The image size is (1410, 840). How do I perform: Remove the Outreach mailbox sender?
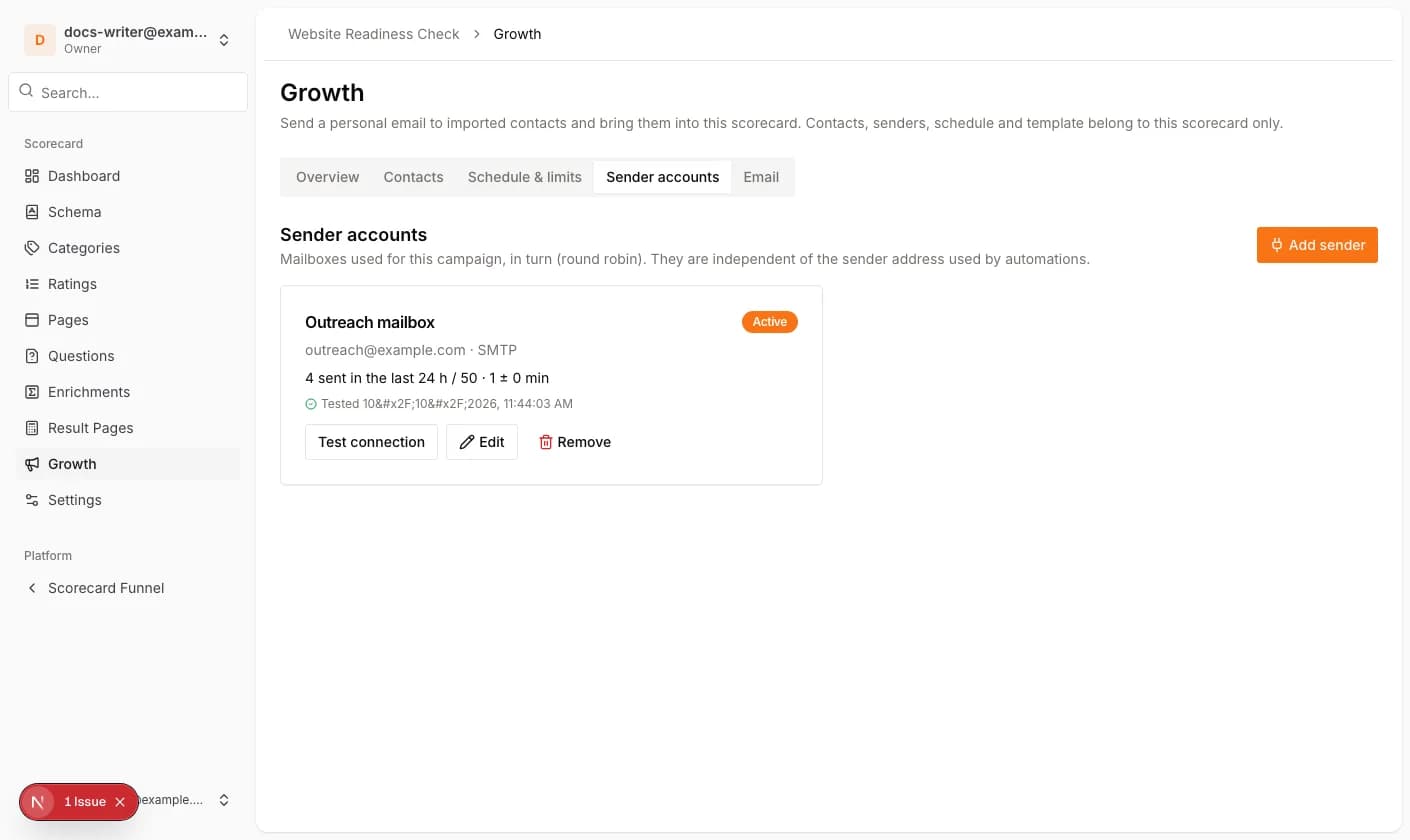point(575,442)
